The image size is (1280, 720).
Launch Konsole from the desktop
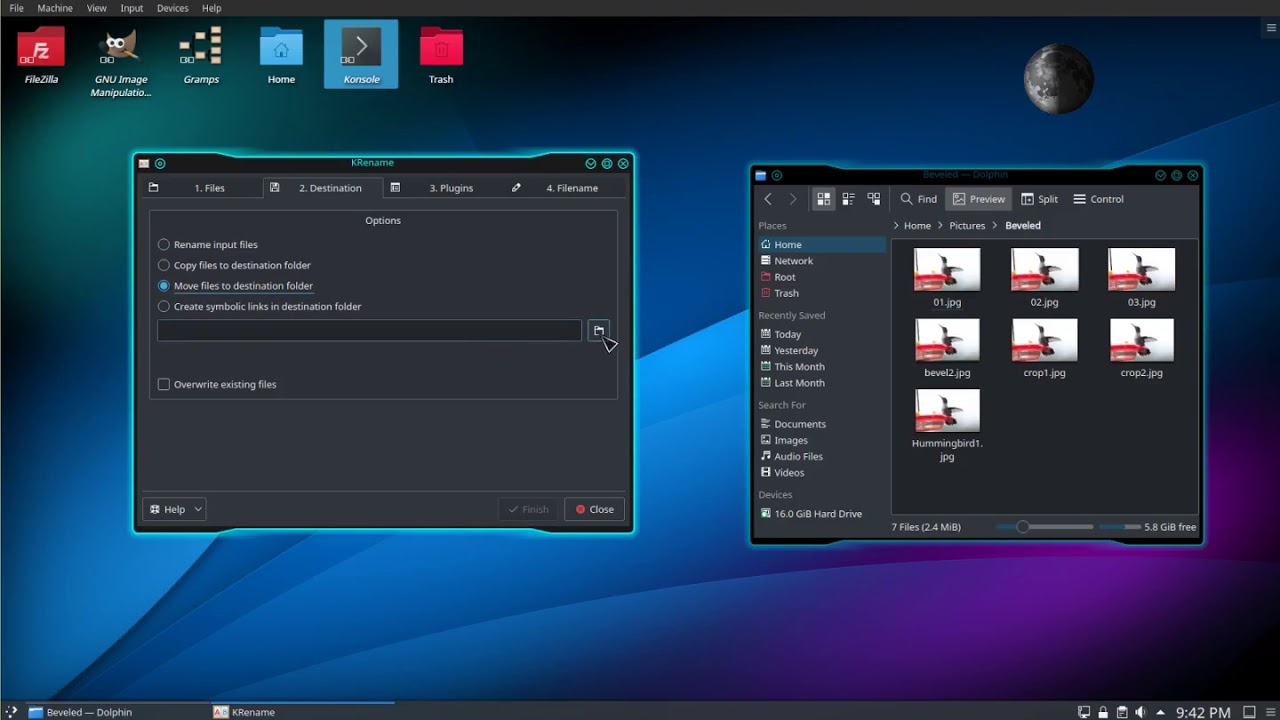click(361, 55)
